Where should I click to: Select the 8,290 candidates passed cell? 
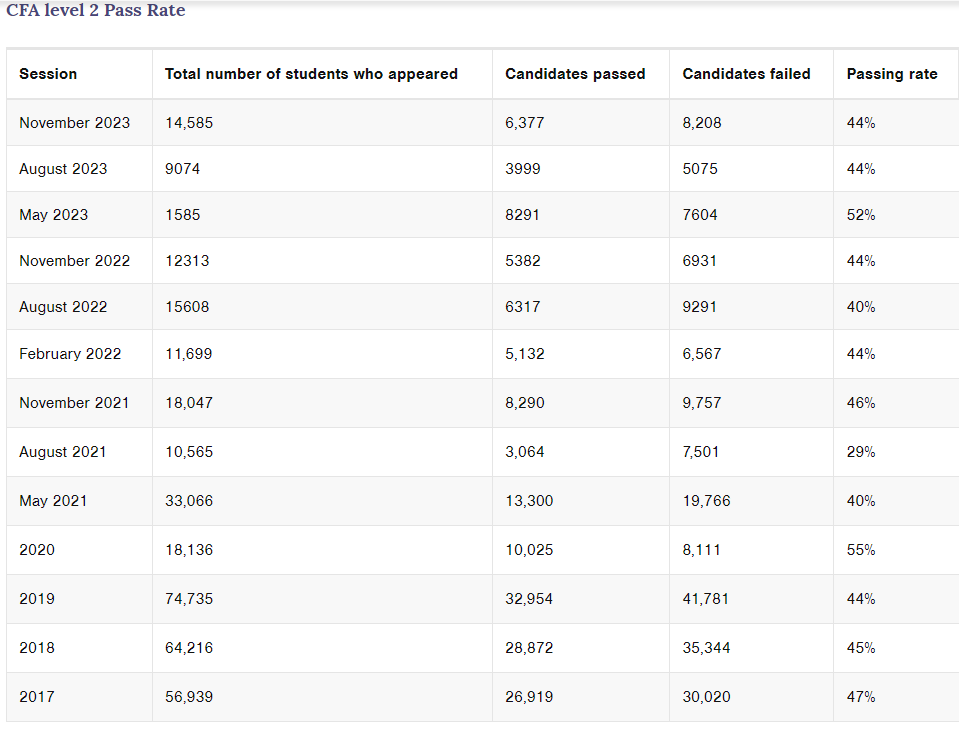point(525,403)
